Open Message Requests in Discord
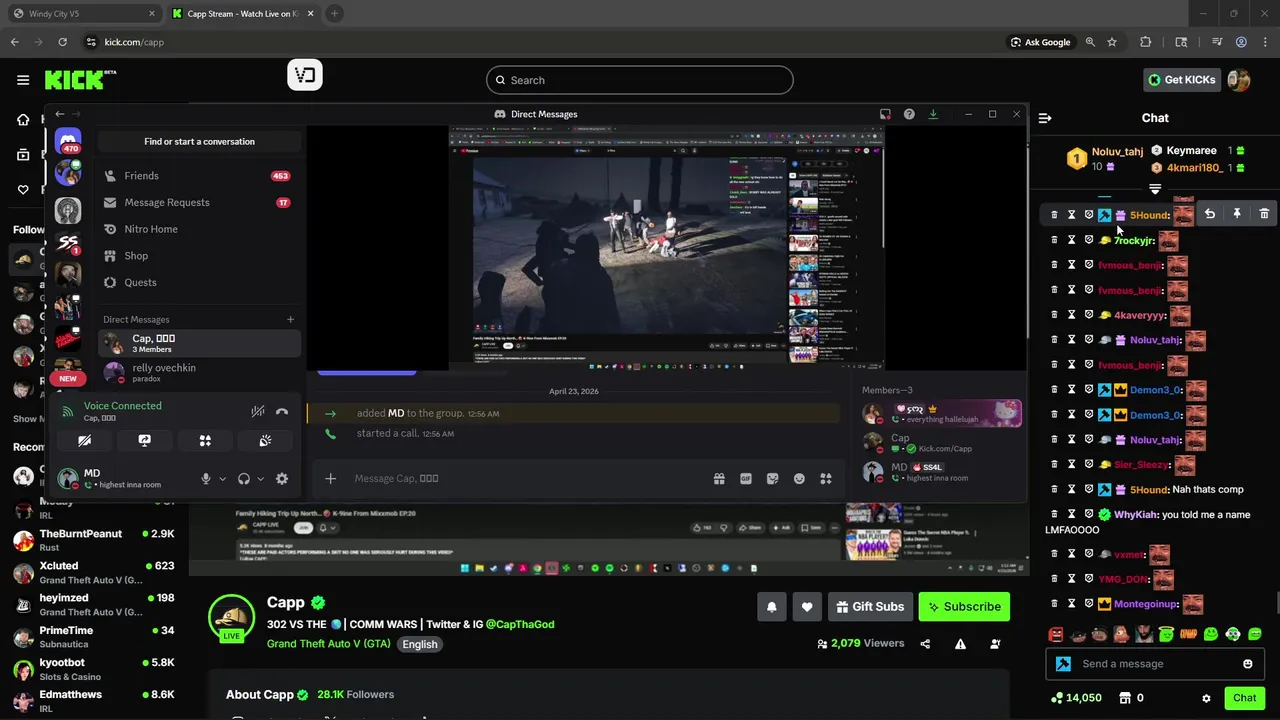Viewport: 1280px width, 720px height. pyautogui.click(x=199, y=203)
